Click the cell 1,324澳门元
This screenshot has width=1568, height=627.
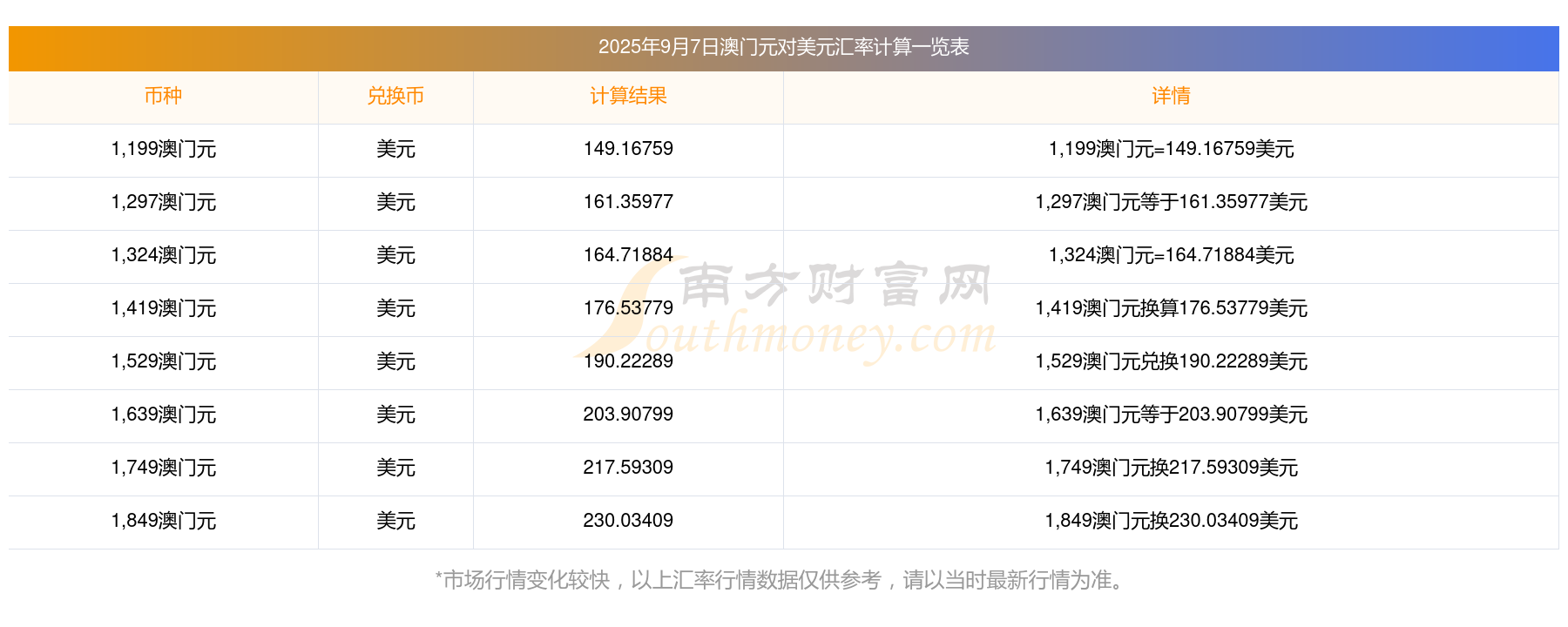point(163,255)
